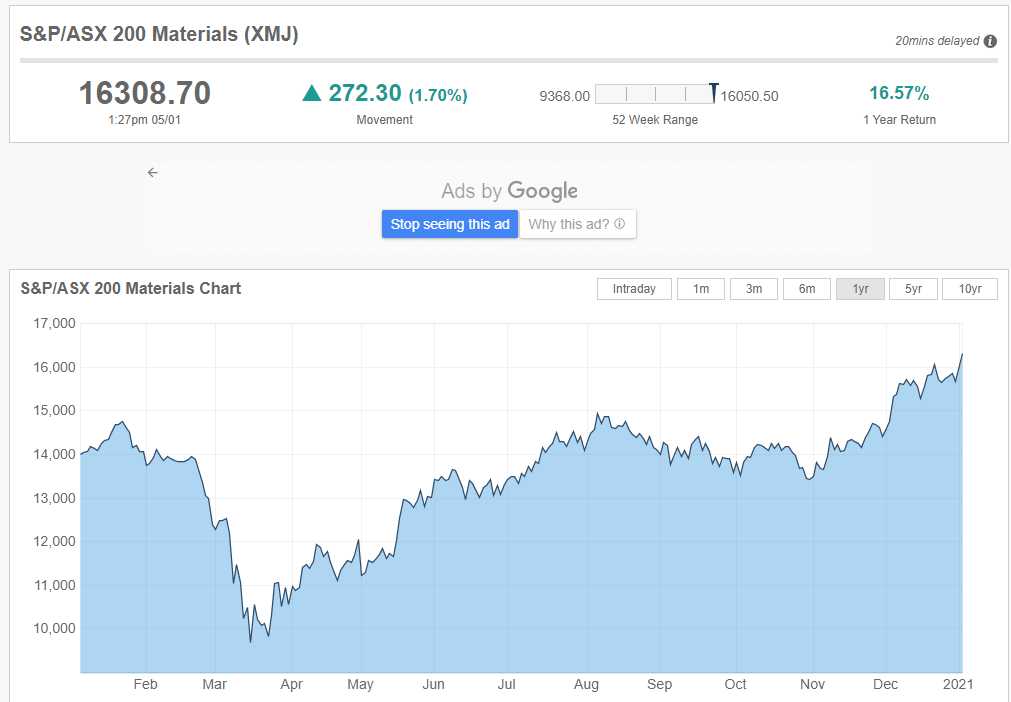Open the Why this ad? explanation

(577, 224)
